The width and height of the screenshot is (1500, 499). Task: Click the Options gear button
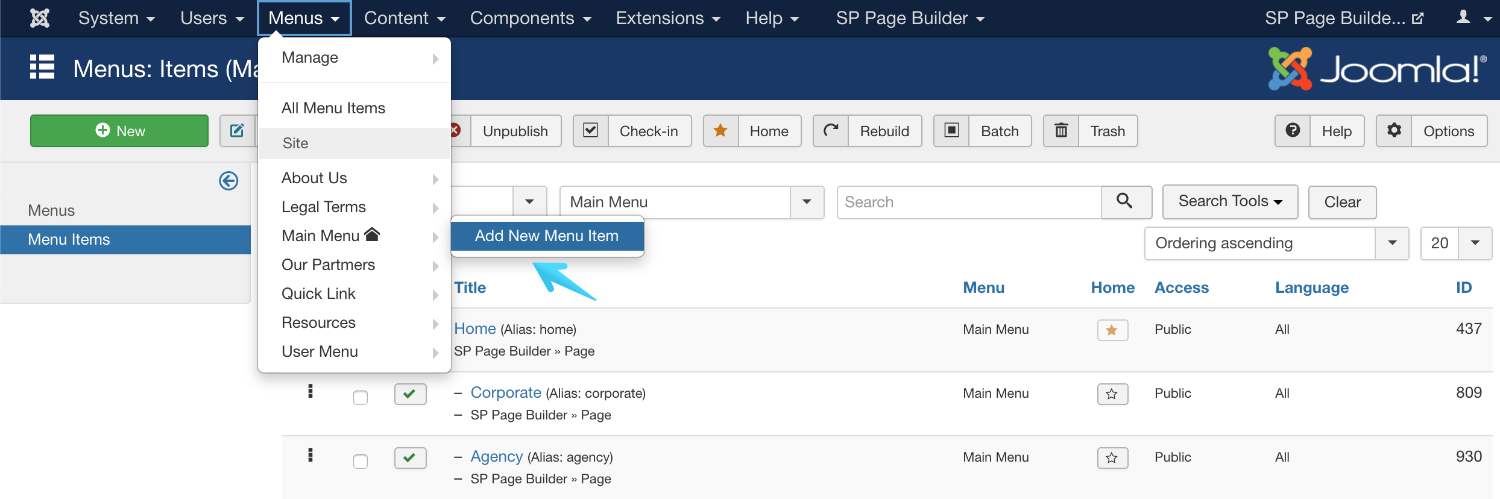[x=1433, y=131]
